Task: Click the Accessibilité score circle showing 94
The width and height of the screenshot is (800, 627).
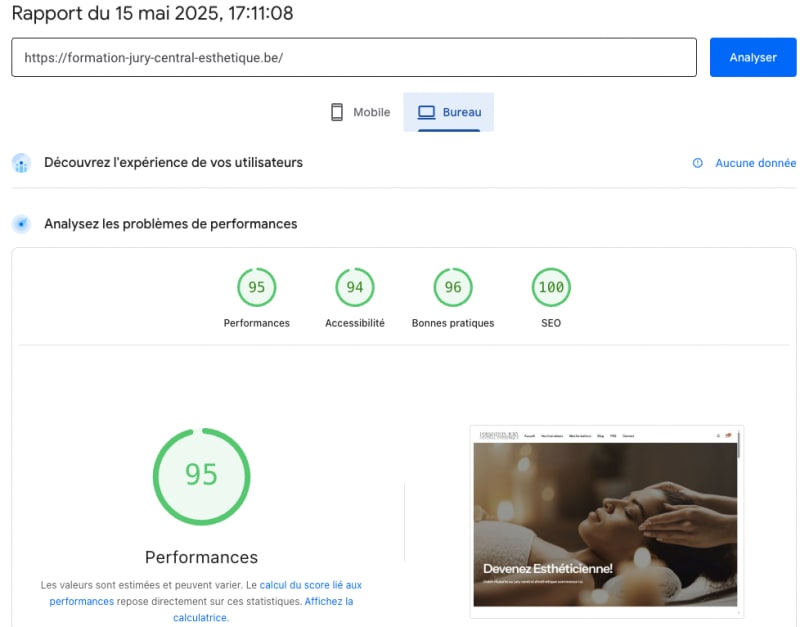Action: [353, 287]
